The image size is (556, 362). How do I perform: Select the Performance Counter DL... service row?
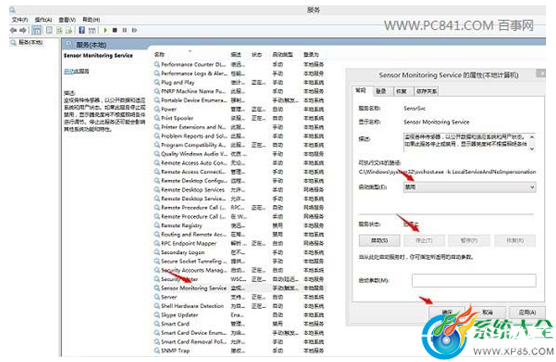239,65
